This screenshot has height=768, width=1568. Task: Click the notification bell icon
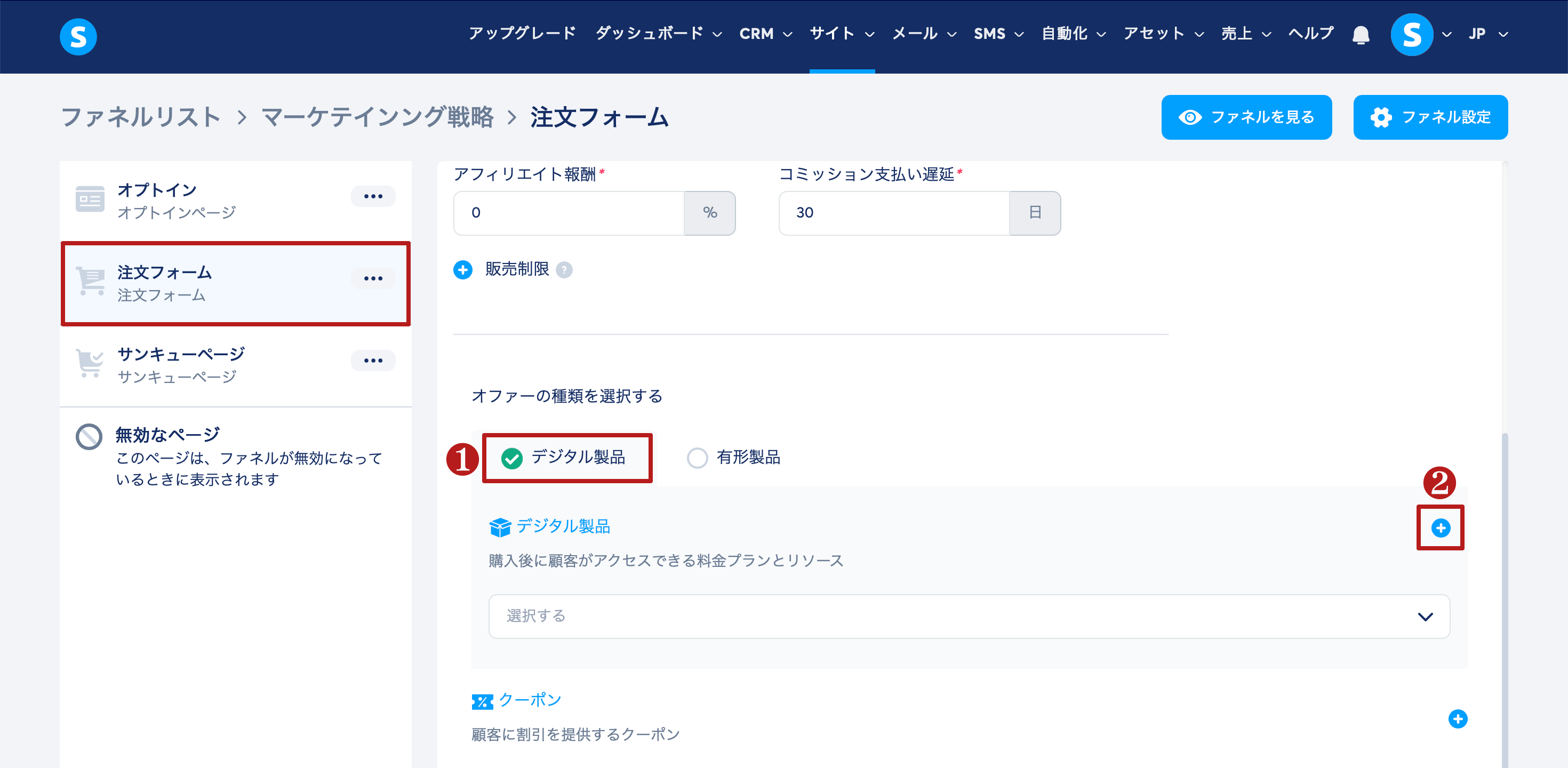1361,35
